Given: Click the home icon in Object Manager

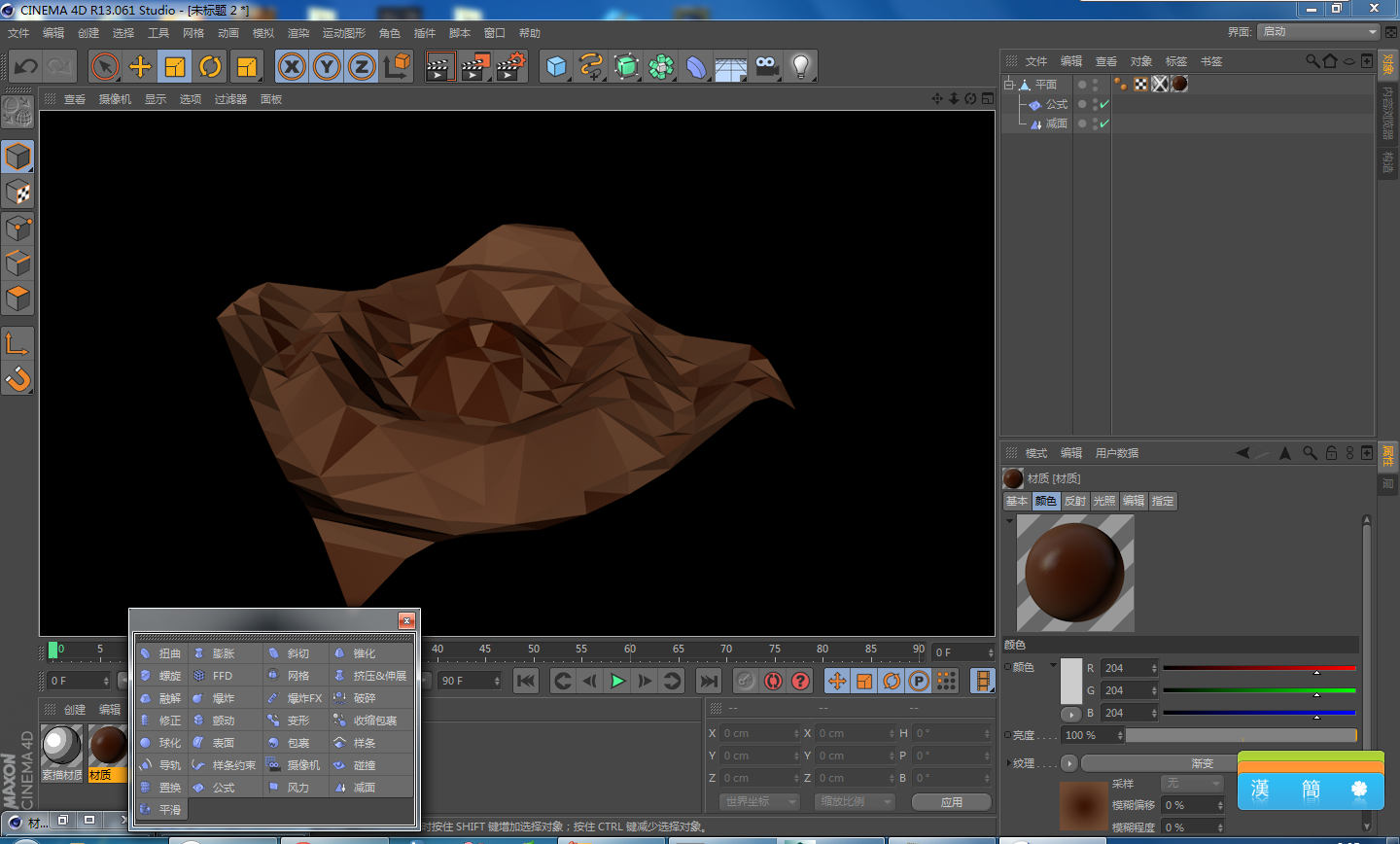Looking at the screenshot, I should (1330, 60).
